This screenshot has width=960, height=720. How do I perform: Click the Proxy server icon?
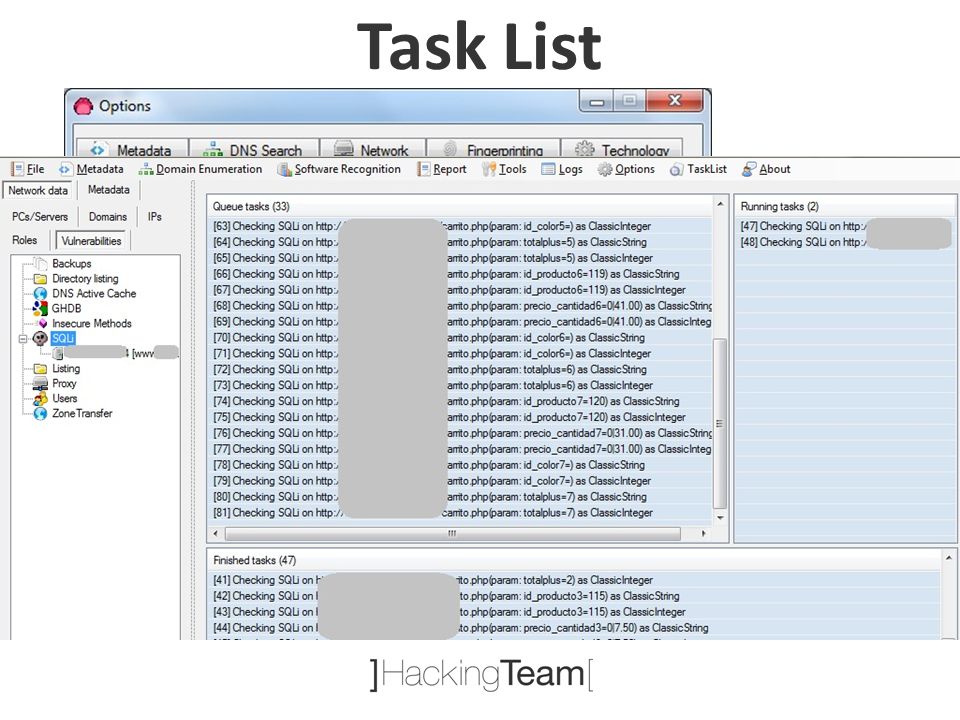(x=40, y=383)
